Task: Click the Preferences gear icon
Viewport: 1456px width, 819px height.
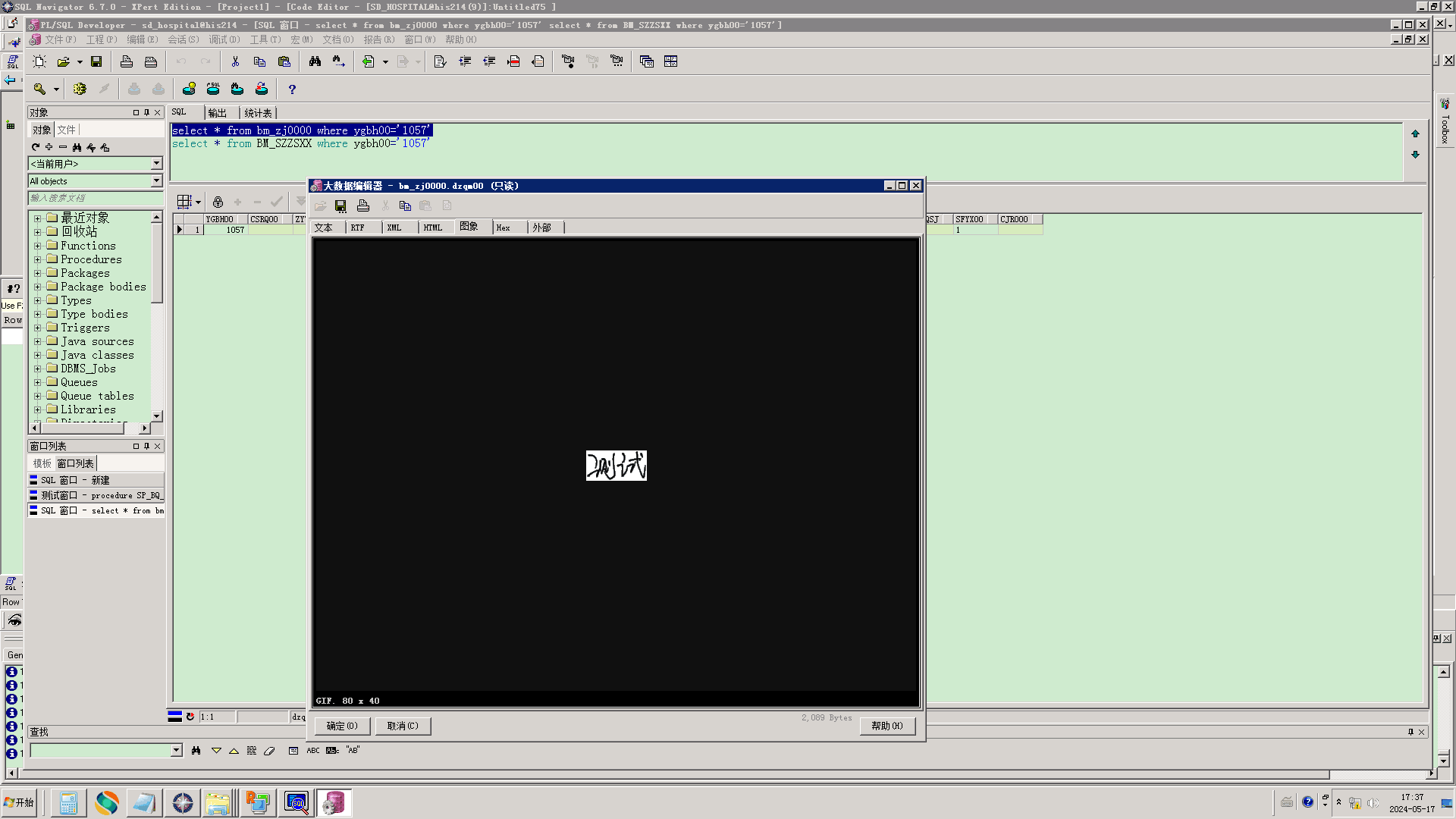Action: coord(80,89)
